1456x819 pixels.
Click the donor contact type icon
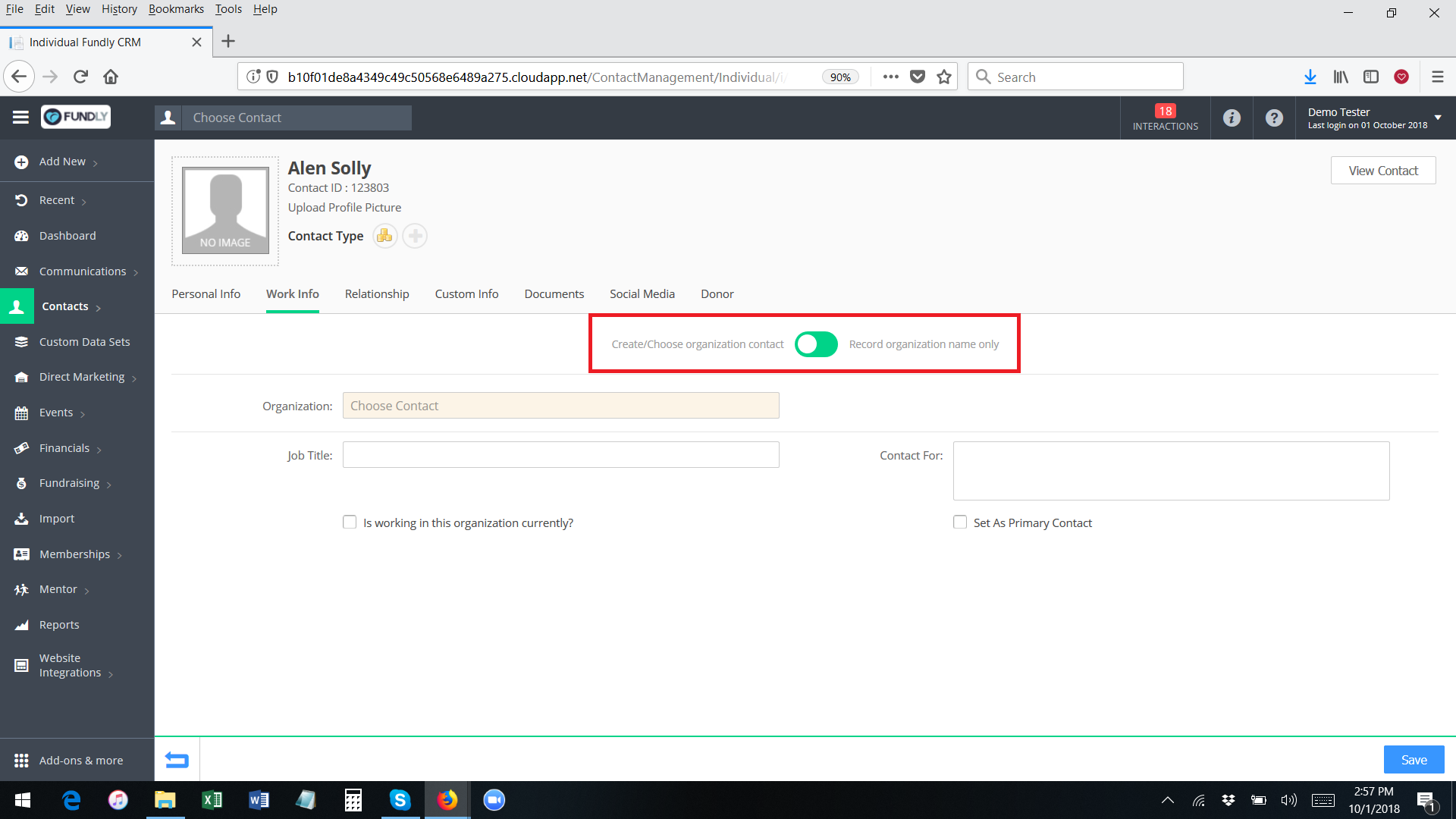coord(384,236)
